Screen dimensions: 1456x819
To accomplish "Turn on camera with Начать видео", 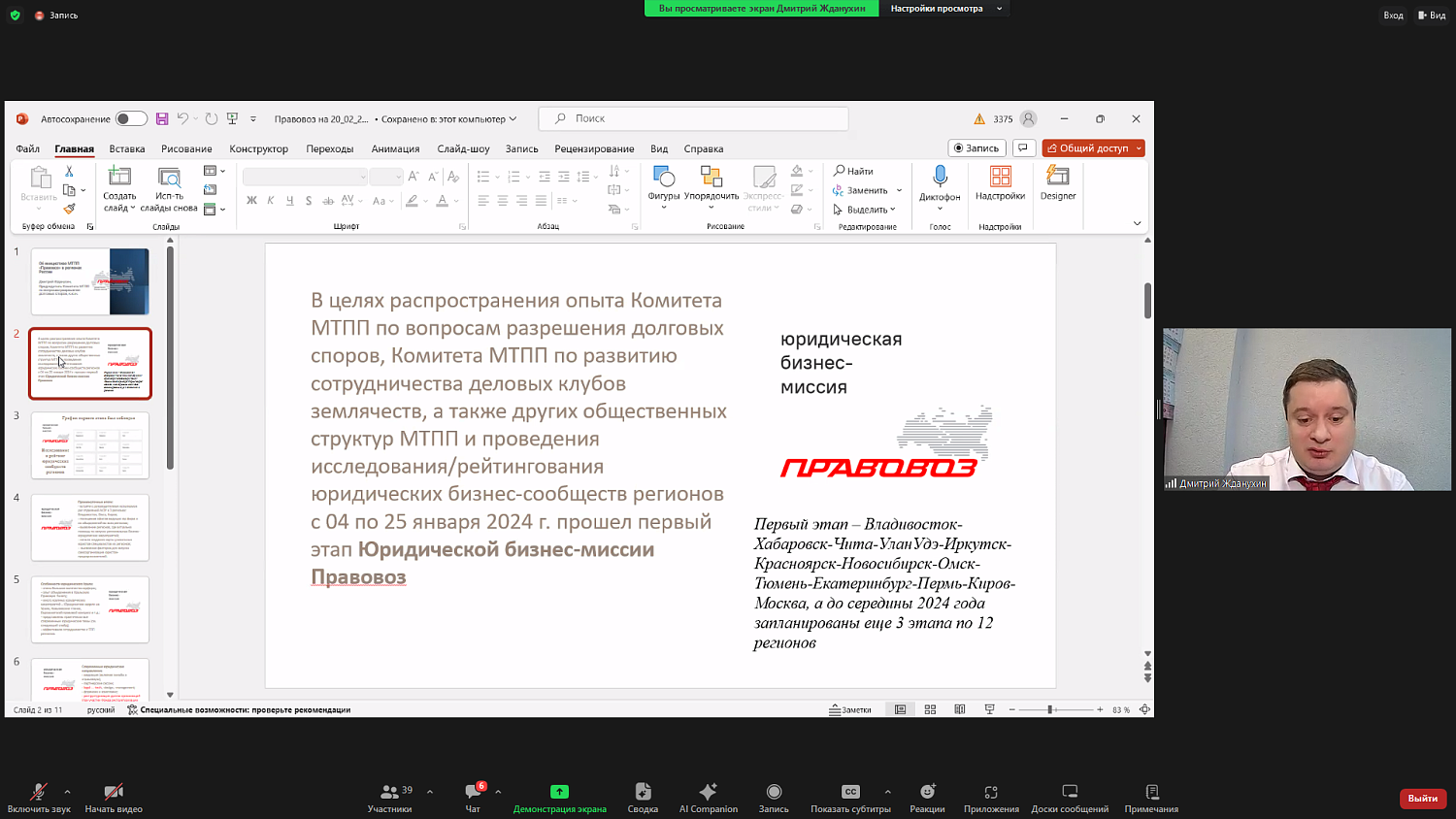I will click(114, 798).
